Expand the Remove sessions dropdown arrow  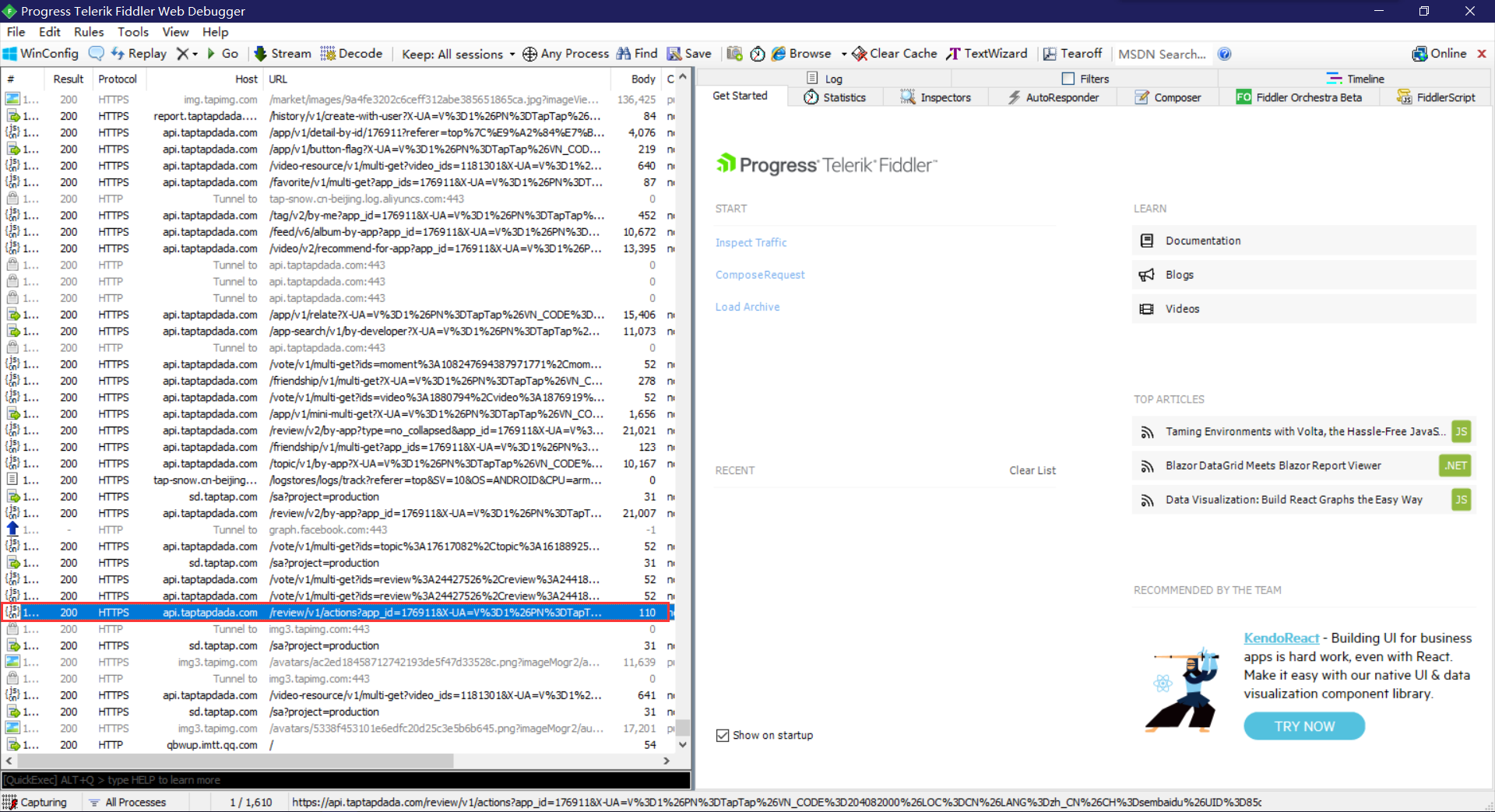click(x=195, y=54)
